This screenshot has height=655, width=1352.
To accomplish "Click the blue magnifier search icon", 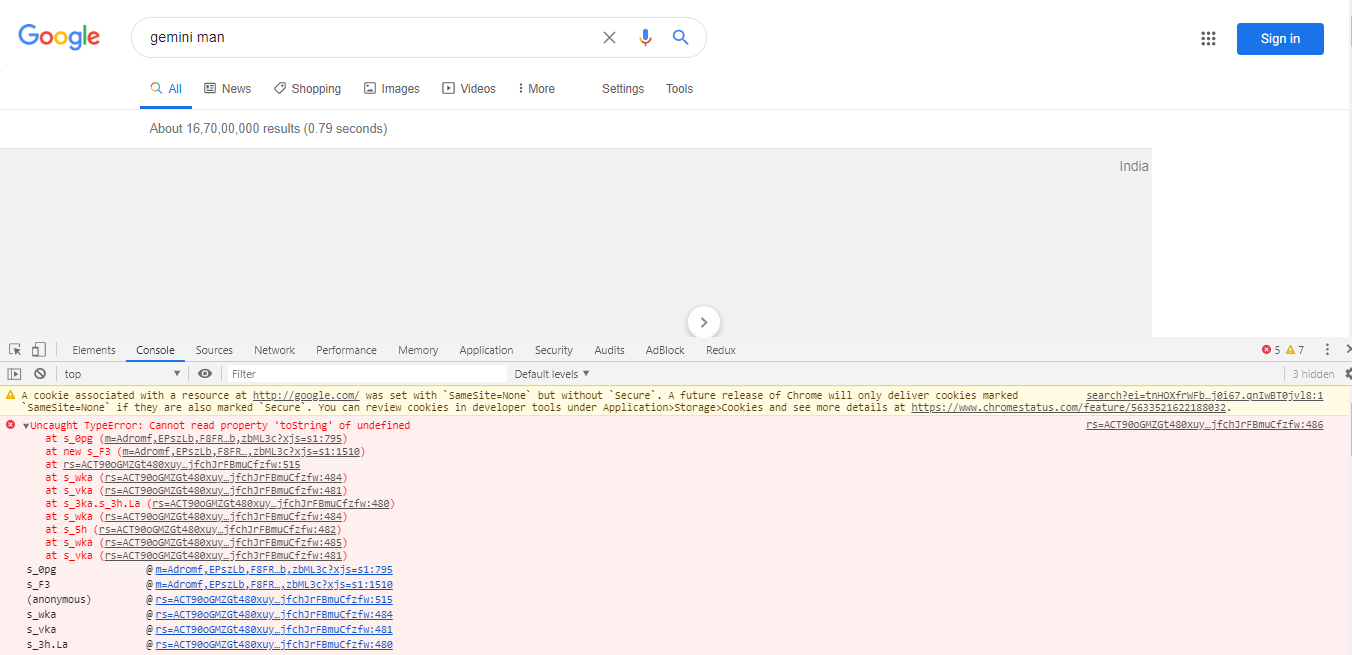I will click(x=680, y=38).
